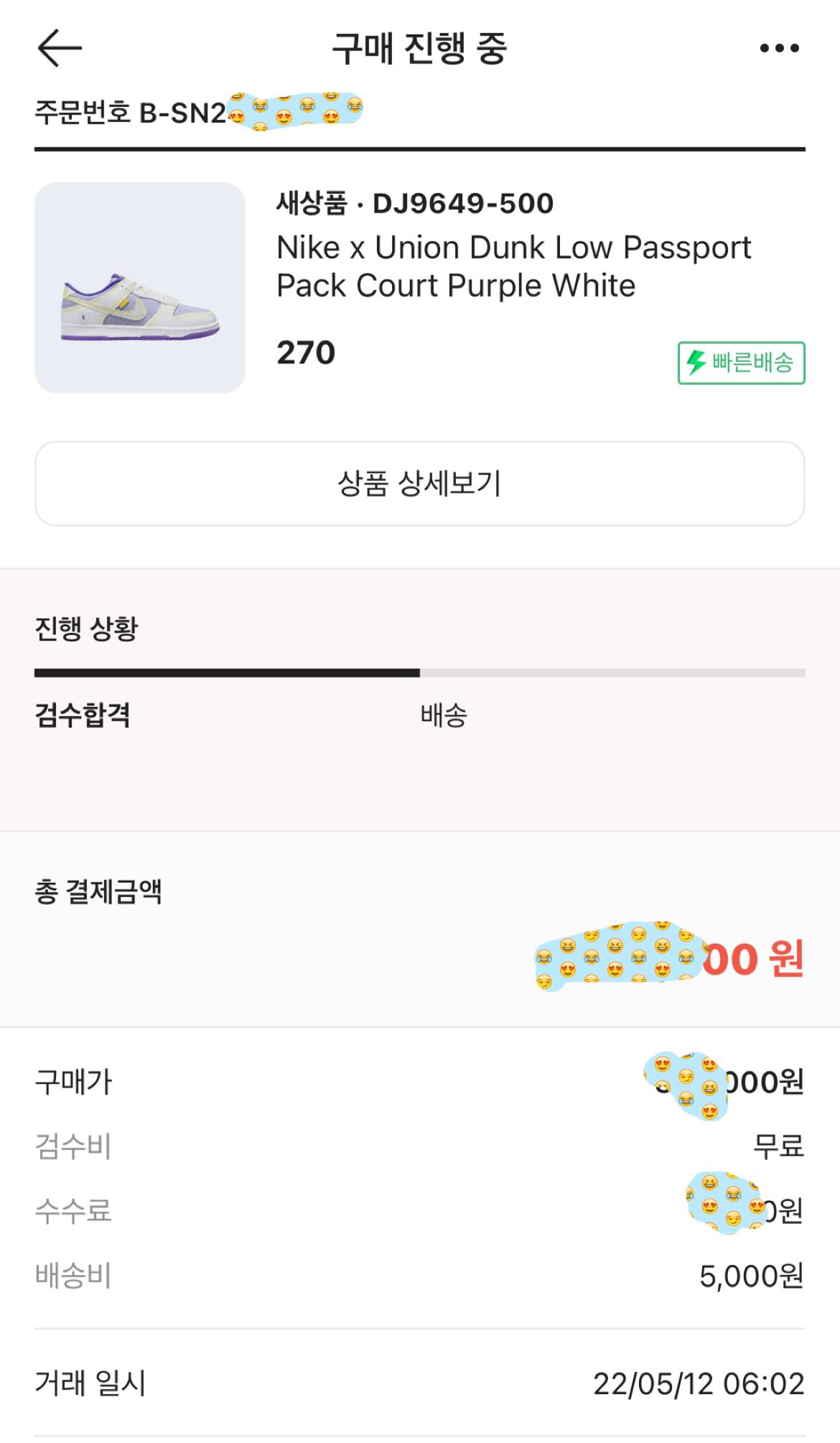Tap the 구매 진행 중 page title
The width and height of the screenshot is (840, 1443).
(x=419, y=48)
